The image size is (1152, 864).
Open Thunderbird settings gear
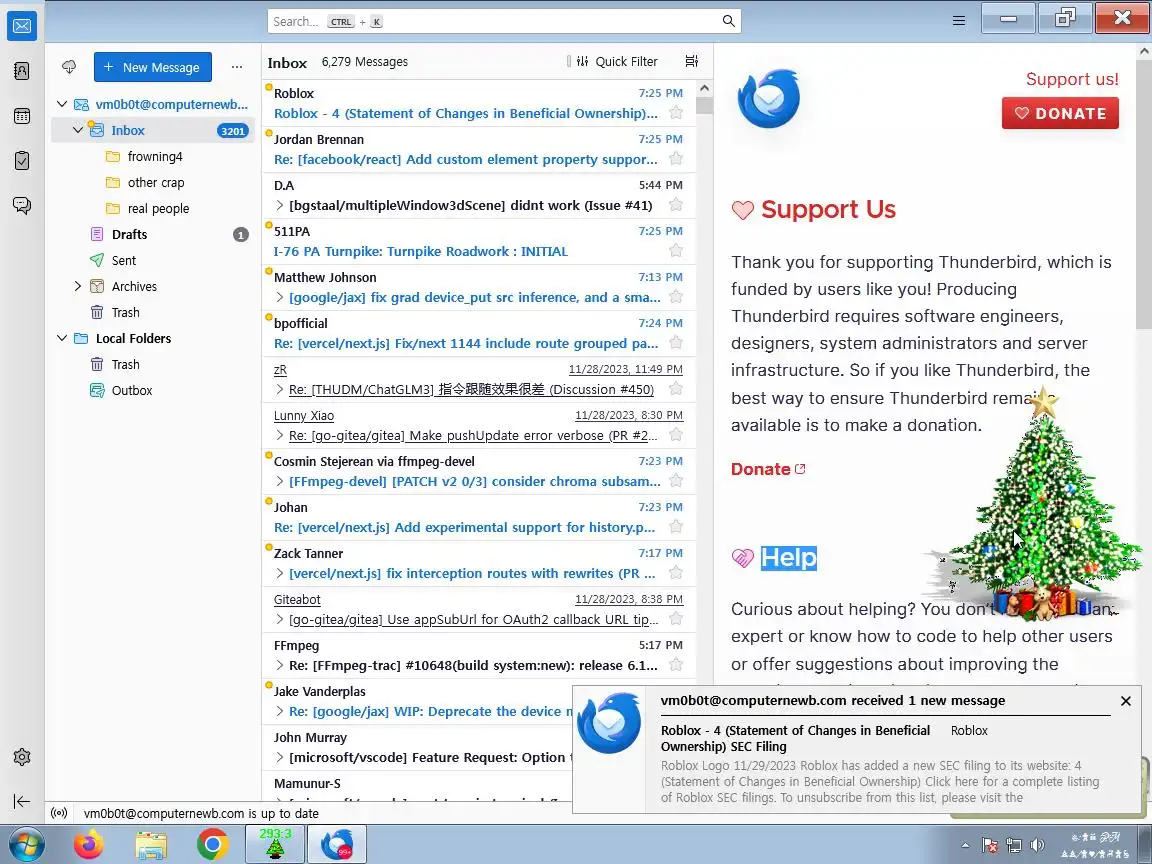(x=22, y=757)
